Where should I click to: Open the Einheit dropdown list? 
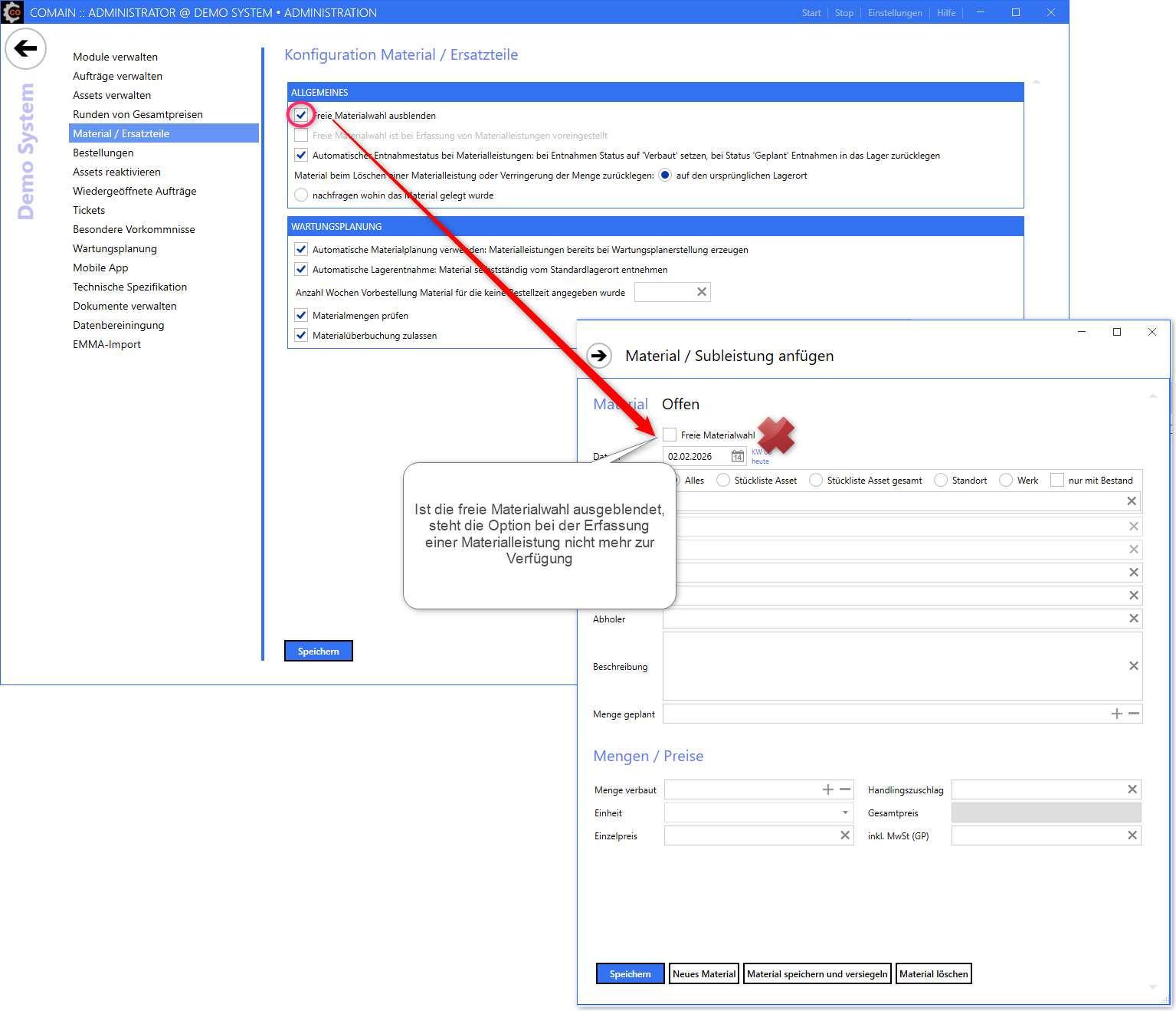844,812
